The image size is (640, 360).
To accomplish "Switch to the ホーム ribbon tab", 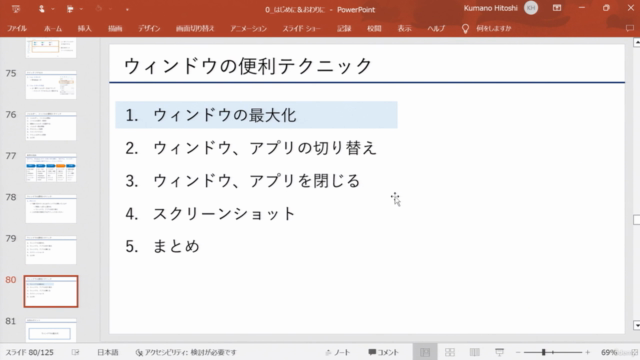I will [x=53, y=29].
